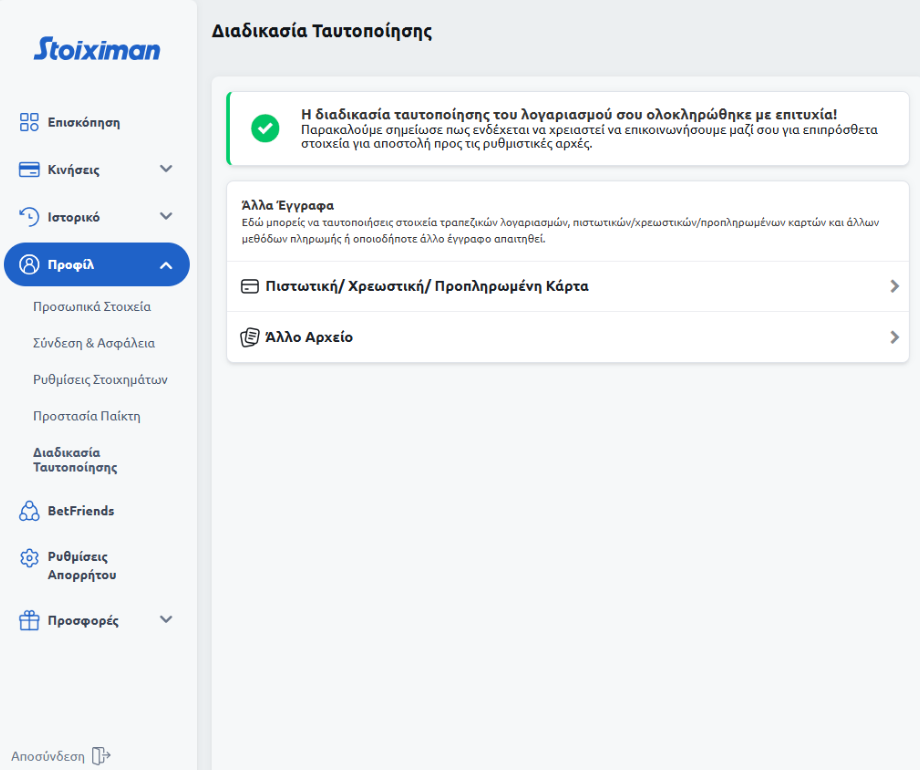This screenshot has height=770, width=920.
Task: Expand the Προσφορές submenu chevron
Action: pyautogui.click(x=166, y=620)
